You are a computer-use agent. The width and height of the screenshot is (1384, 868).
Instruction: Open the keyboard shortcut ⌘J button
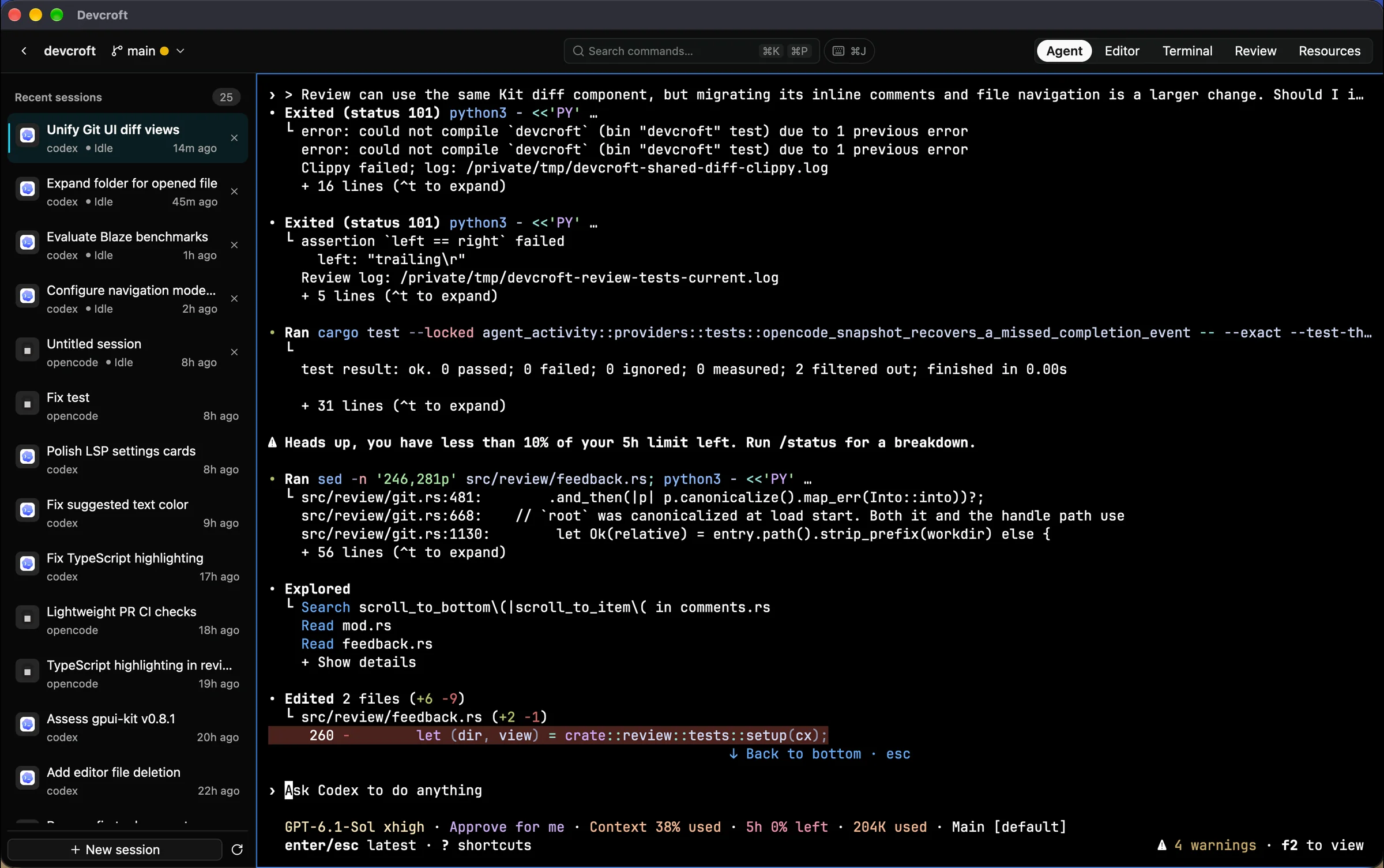click(849, 51)
